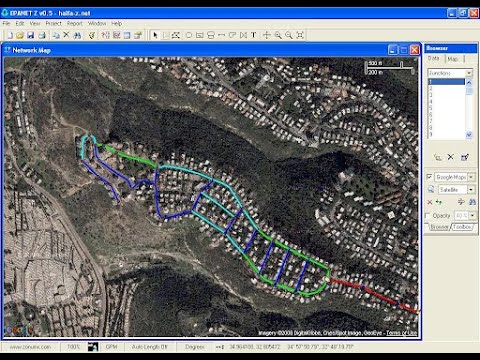Edit the selected object in the Browser

point(465,157)
